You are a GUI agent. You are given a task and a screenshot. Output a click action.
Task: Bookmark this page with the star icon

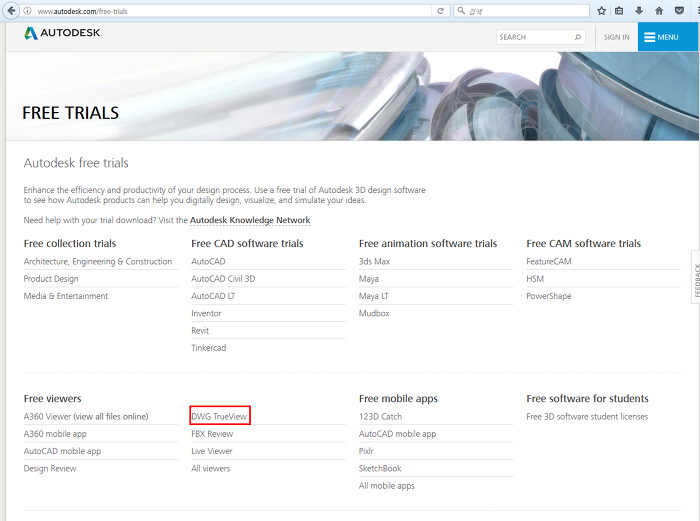tap(601, 11)
